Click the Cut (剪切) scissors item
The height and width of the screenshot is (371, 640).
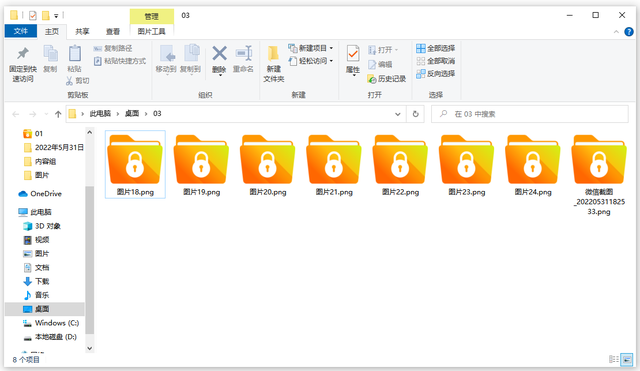78,81
